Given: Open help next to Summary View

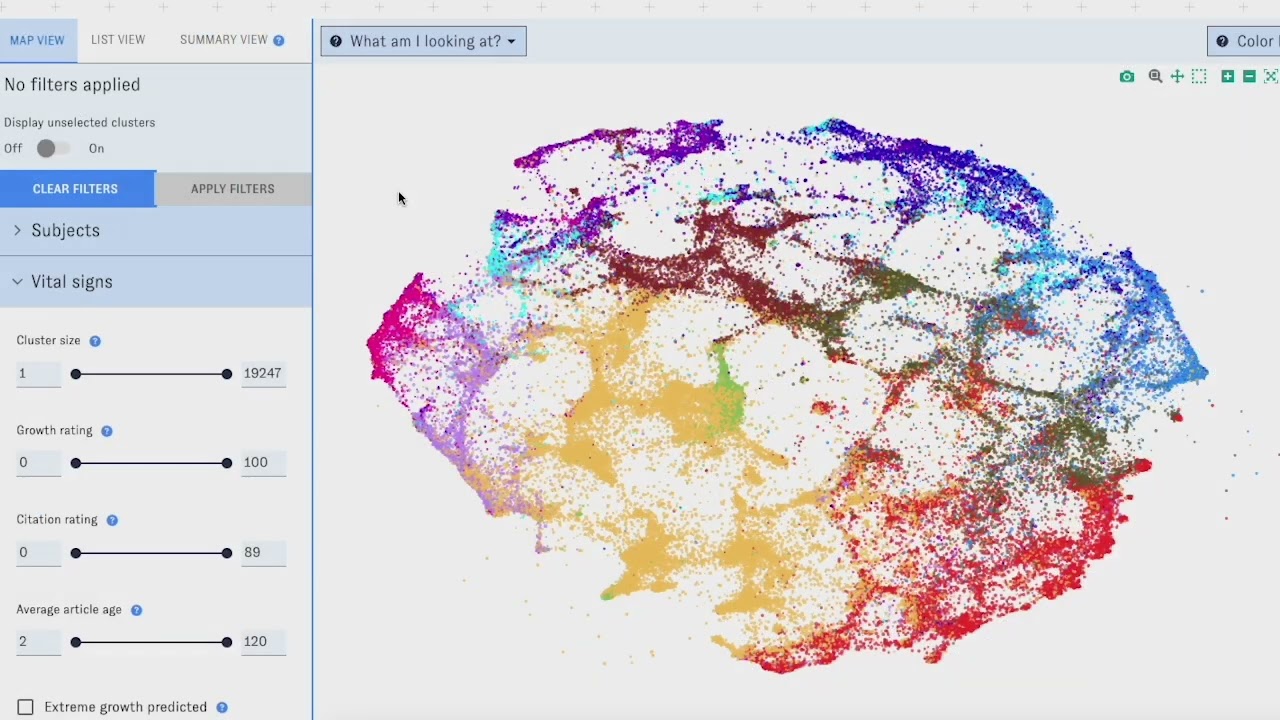Looking at the screenshot, I should coord(279,41).
